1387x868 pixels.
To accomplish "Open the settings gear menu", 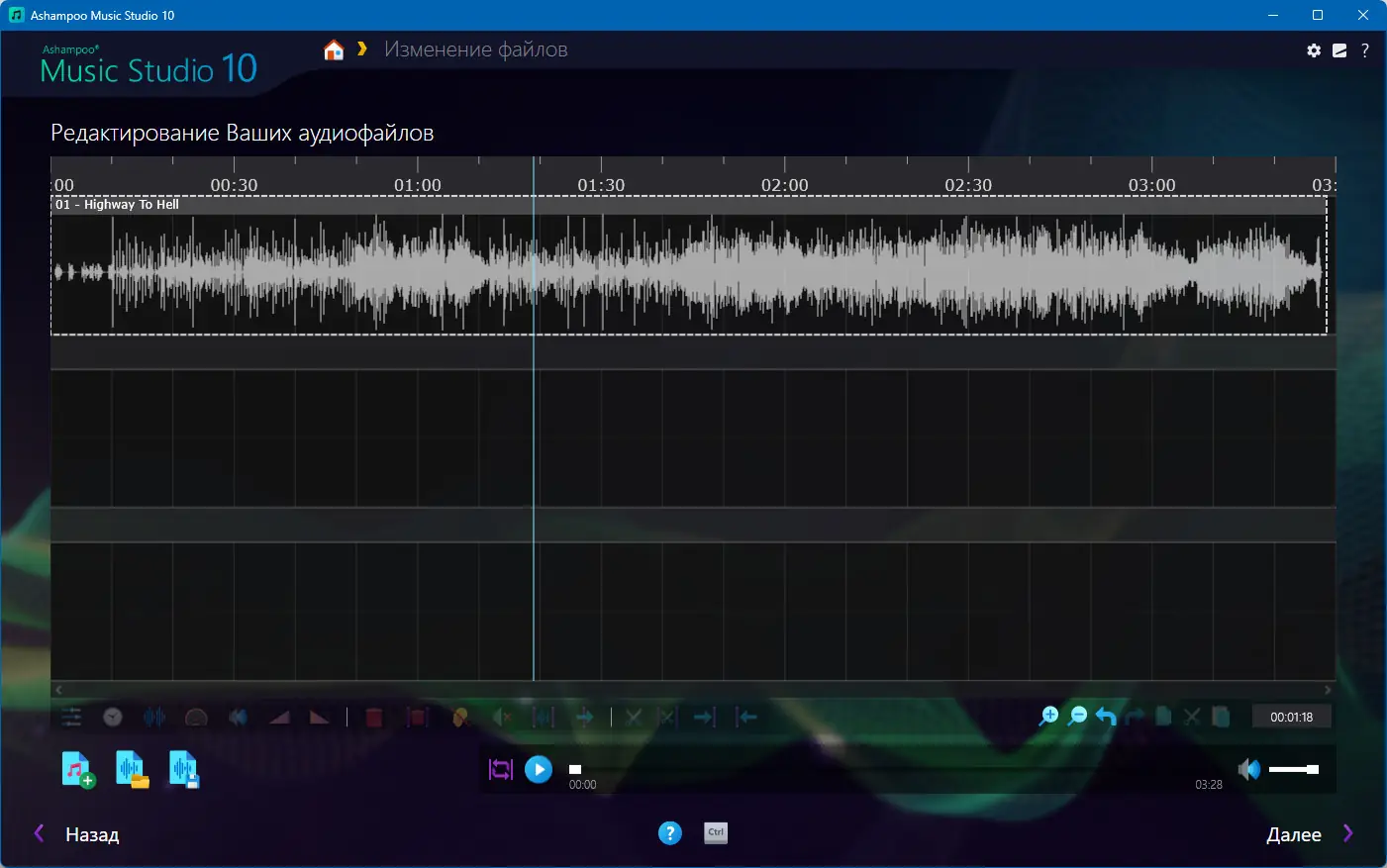I will click(x=1314, y=50).
